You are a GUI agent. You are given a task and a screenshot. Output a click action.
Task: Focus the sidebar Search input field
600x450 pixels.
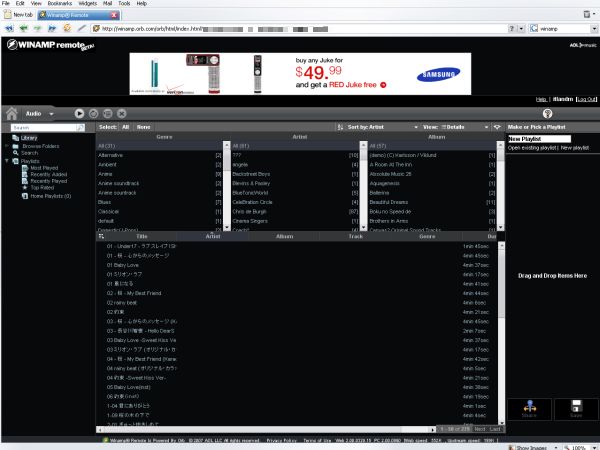(44, 127)
